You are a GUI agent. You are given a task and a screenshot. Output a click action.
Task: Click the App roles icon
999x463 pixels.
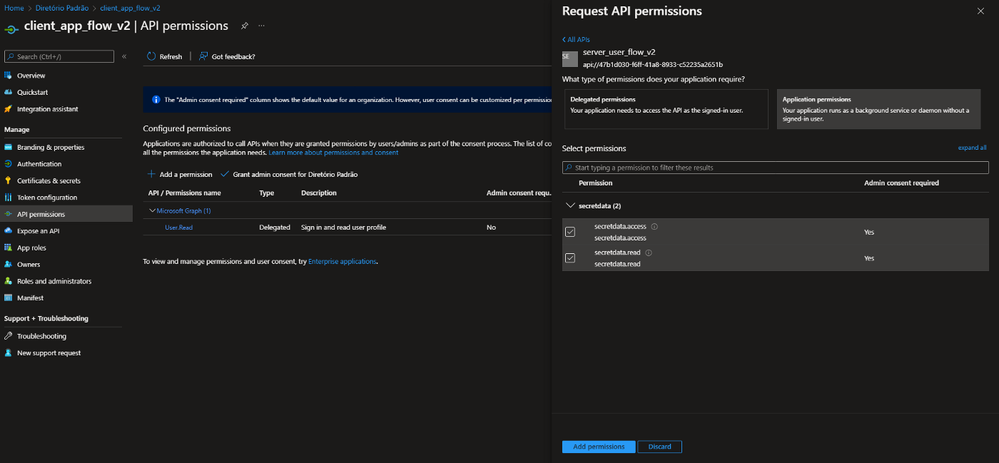(8, 248)
